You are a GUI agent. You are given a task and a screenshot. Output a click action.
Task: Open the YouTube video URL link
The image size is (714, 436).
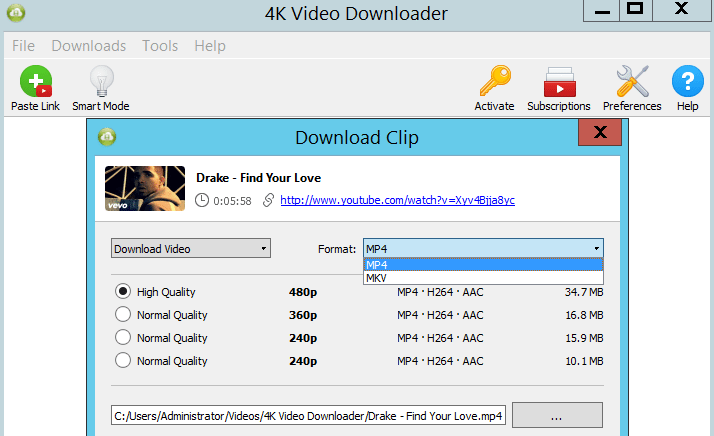pos(398,200)
